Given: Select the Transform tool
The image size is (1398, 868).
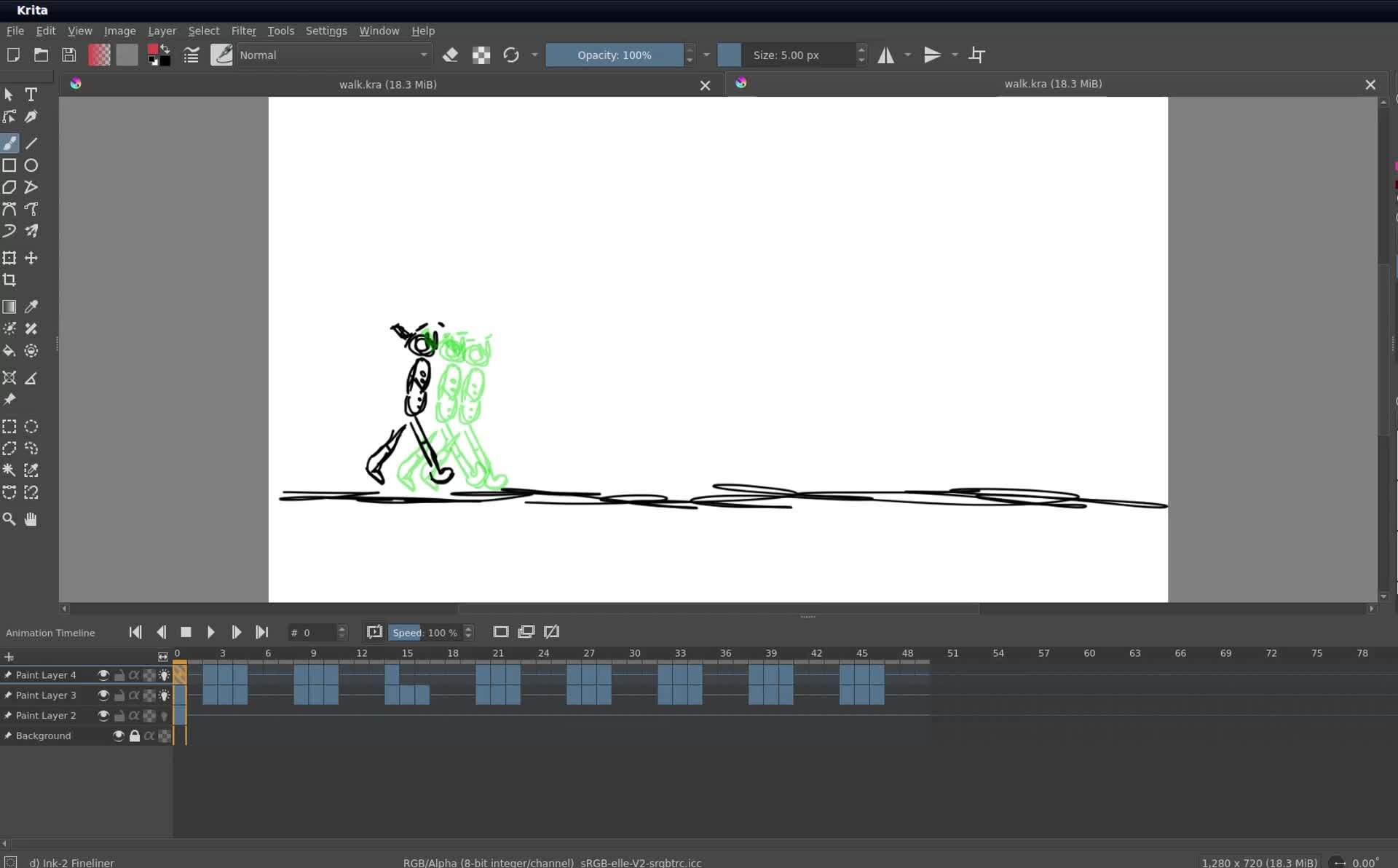Looking at the screenshot, I should tap(9, 258).
